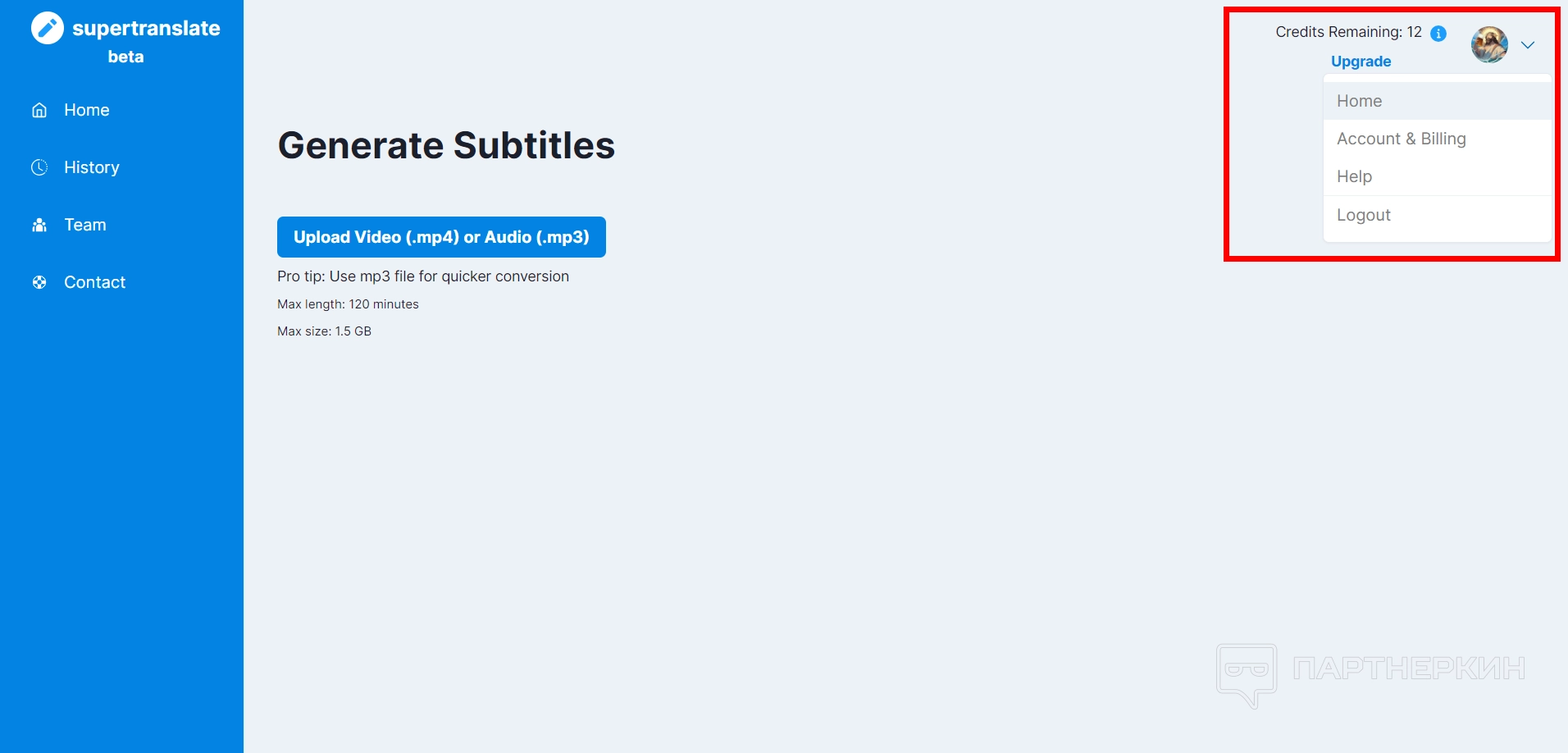1568x753 pixels.
Task: Open Account & Billing from dropdown
Action: pyautogui.click(x=1401, y=139)
